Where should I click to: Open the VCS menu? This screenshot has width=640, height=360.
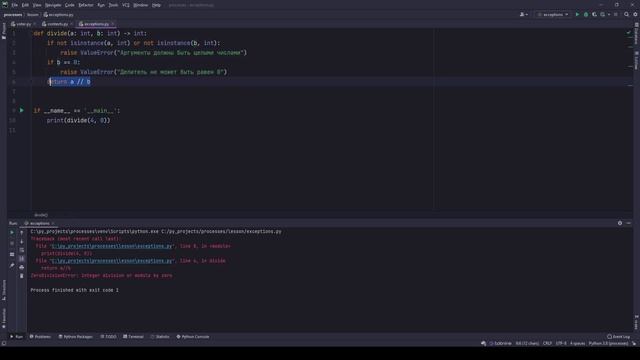[126, 5]
